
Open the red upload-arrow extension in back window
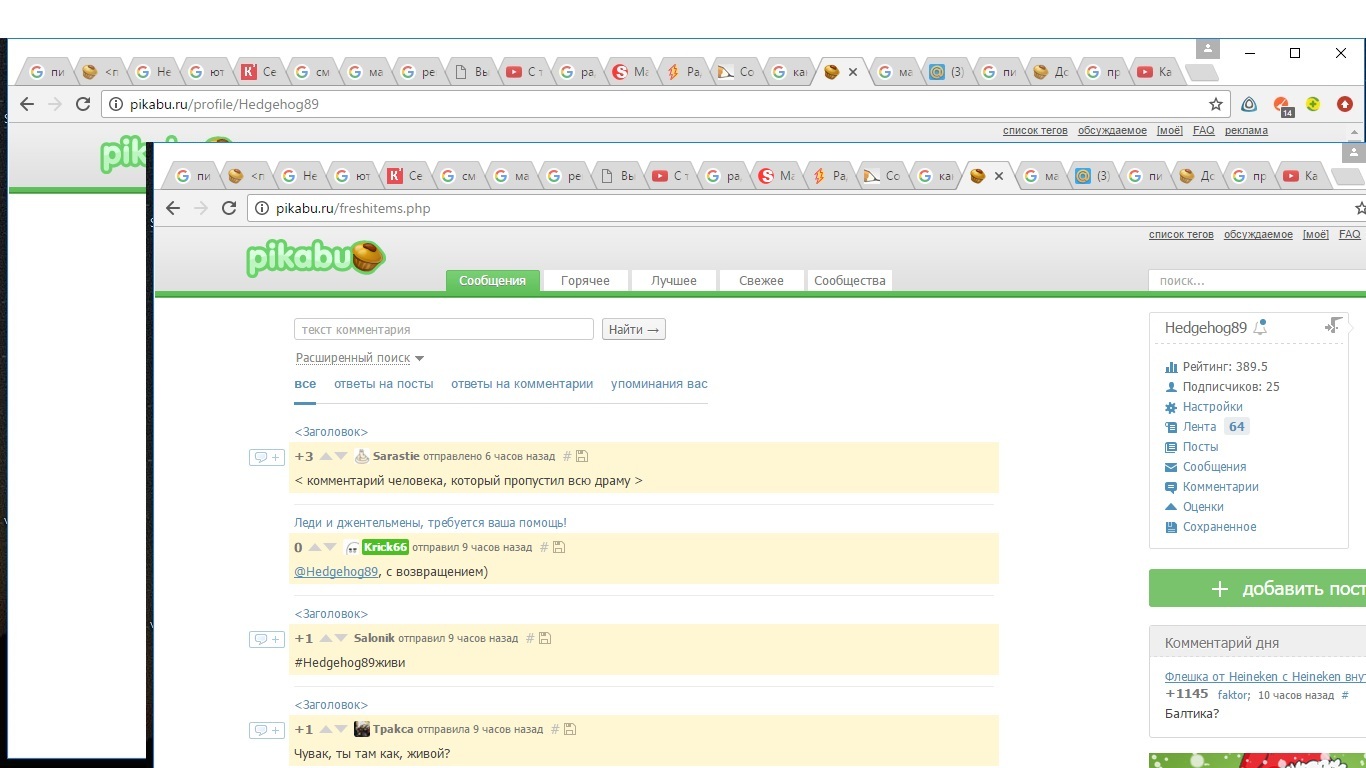(x=1345, y=104)
